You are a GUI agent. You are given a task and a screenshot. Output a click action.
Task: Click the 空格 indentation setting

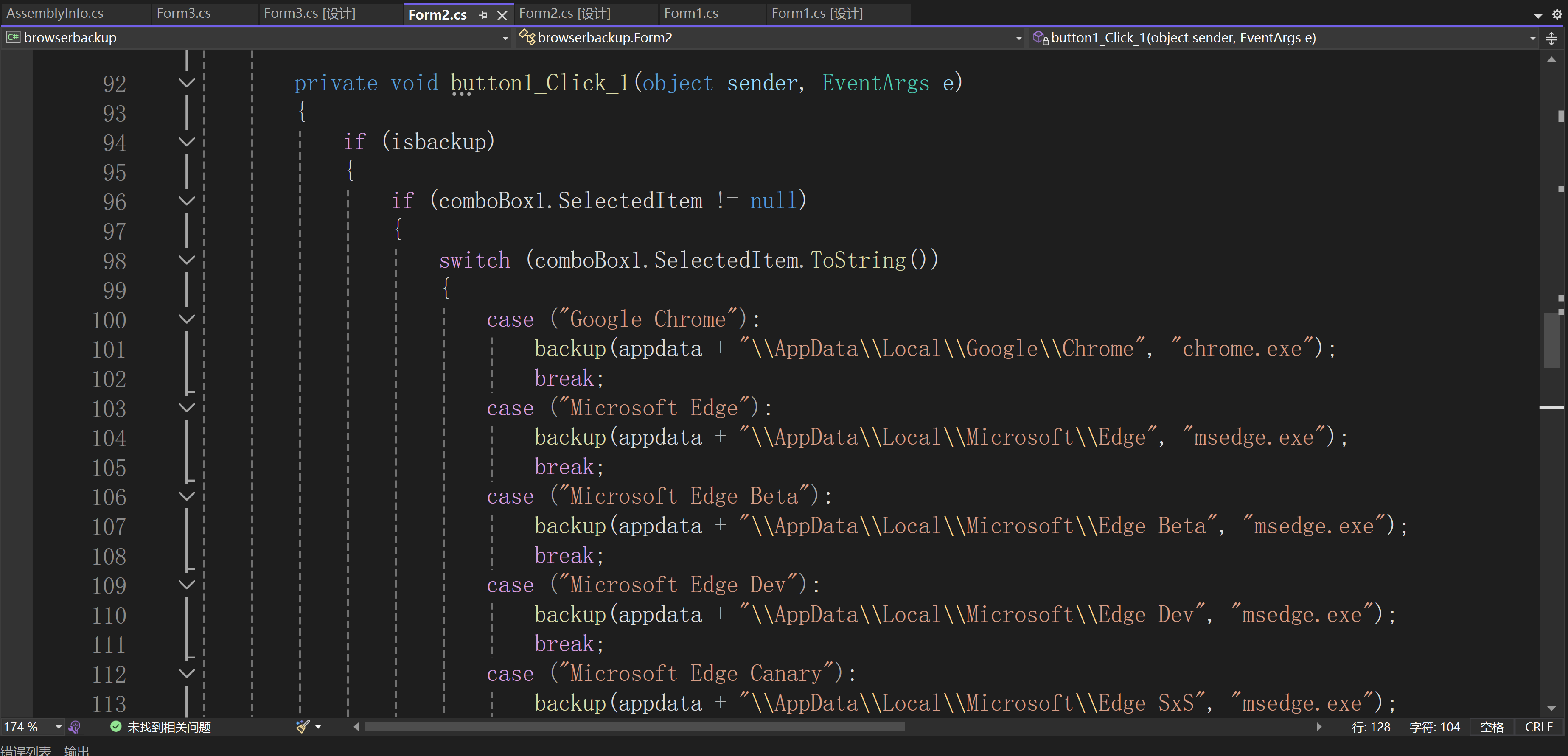[x=1491, y=727]
